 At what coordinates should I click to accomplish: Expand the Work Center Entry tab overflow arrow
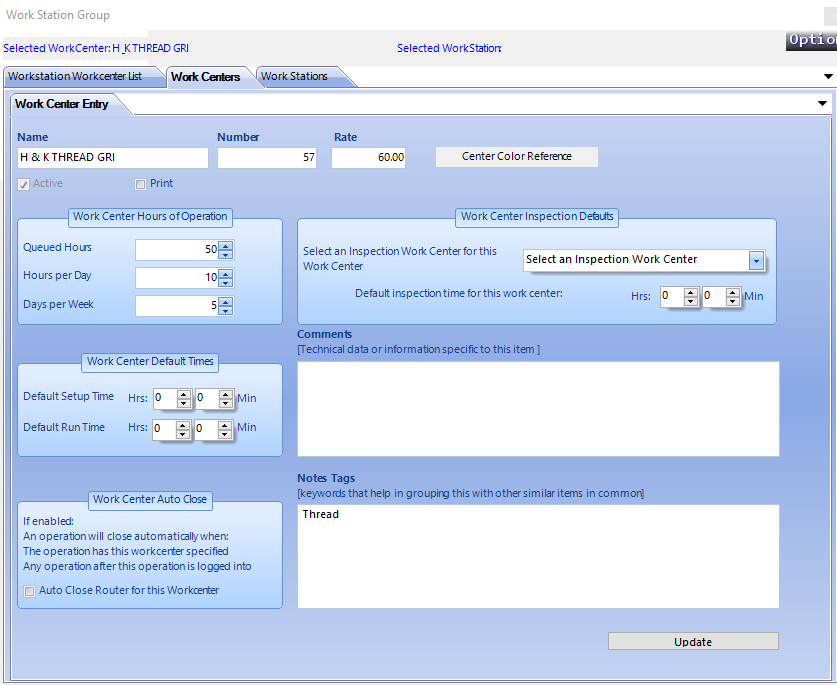823,103
